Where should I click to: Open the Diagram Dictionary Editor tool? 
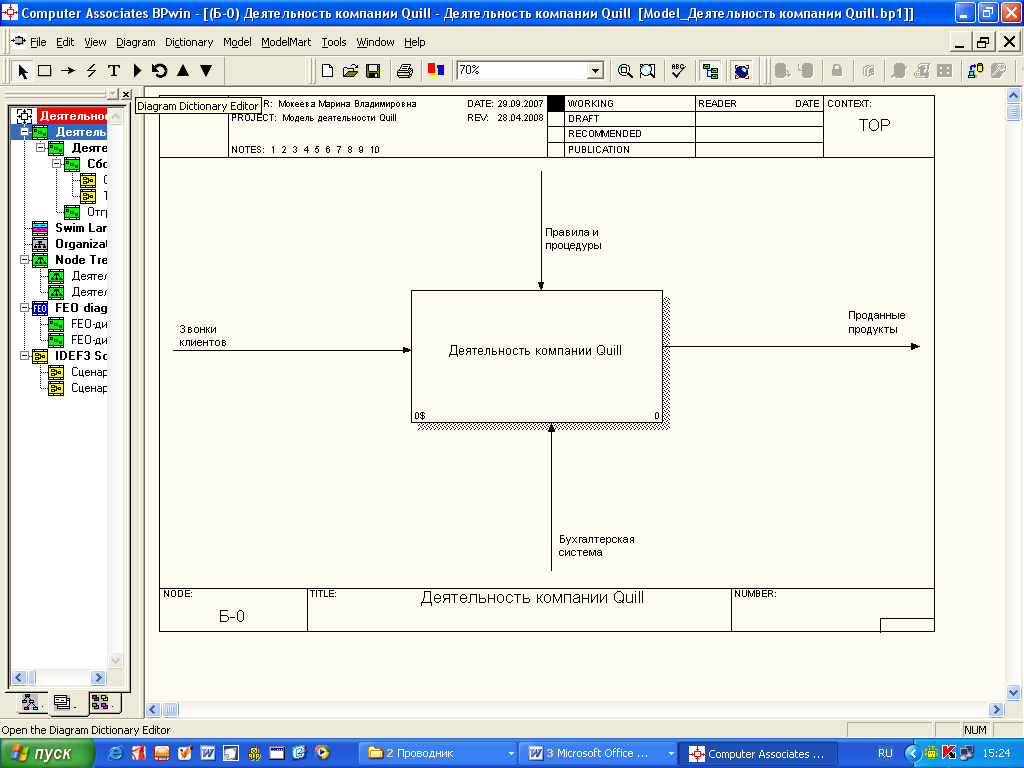(137, 71)
